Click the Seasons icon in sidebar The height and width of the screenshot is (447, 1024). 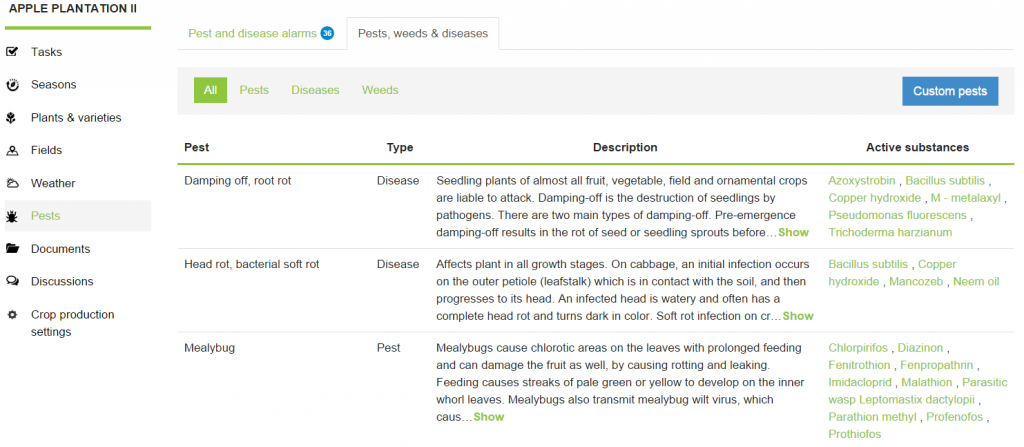pos(12,85)
